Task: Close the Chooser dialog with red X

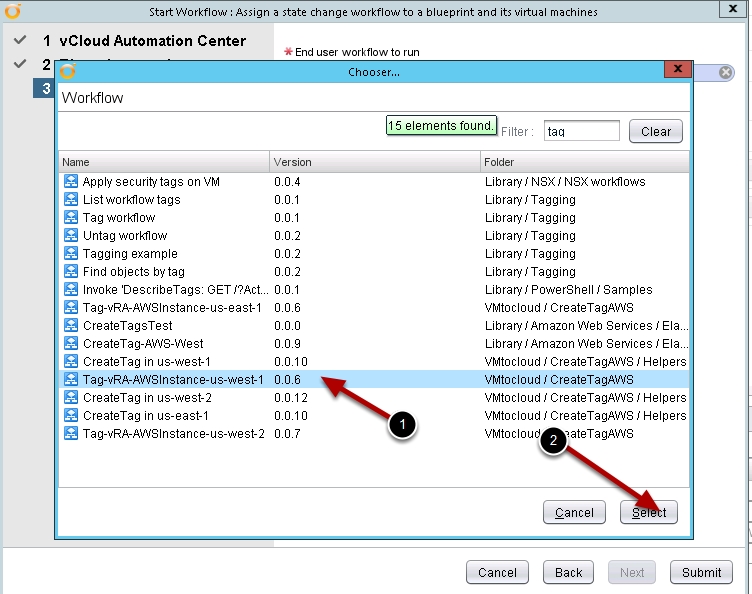Action: tap(678, 69)
